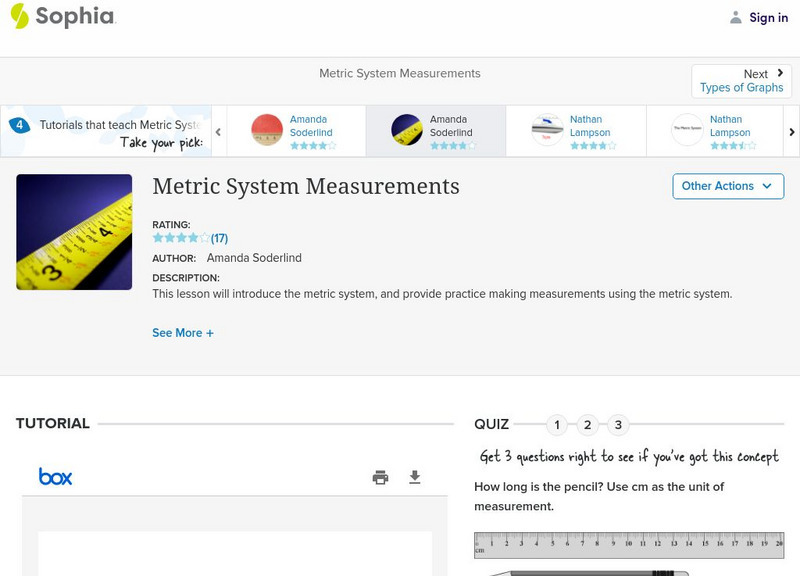Download the tutorial document
800x576 pixels.
415,477
